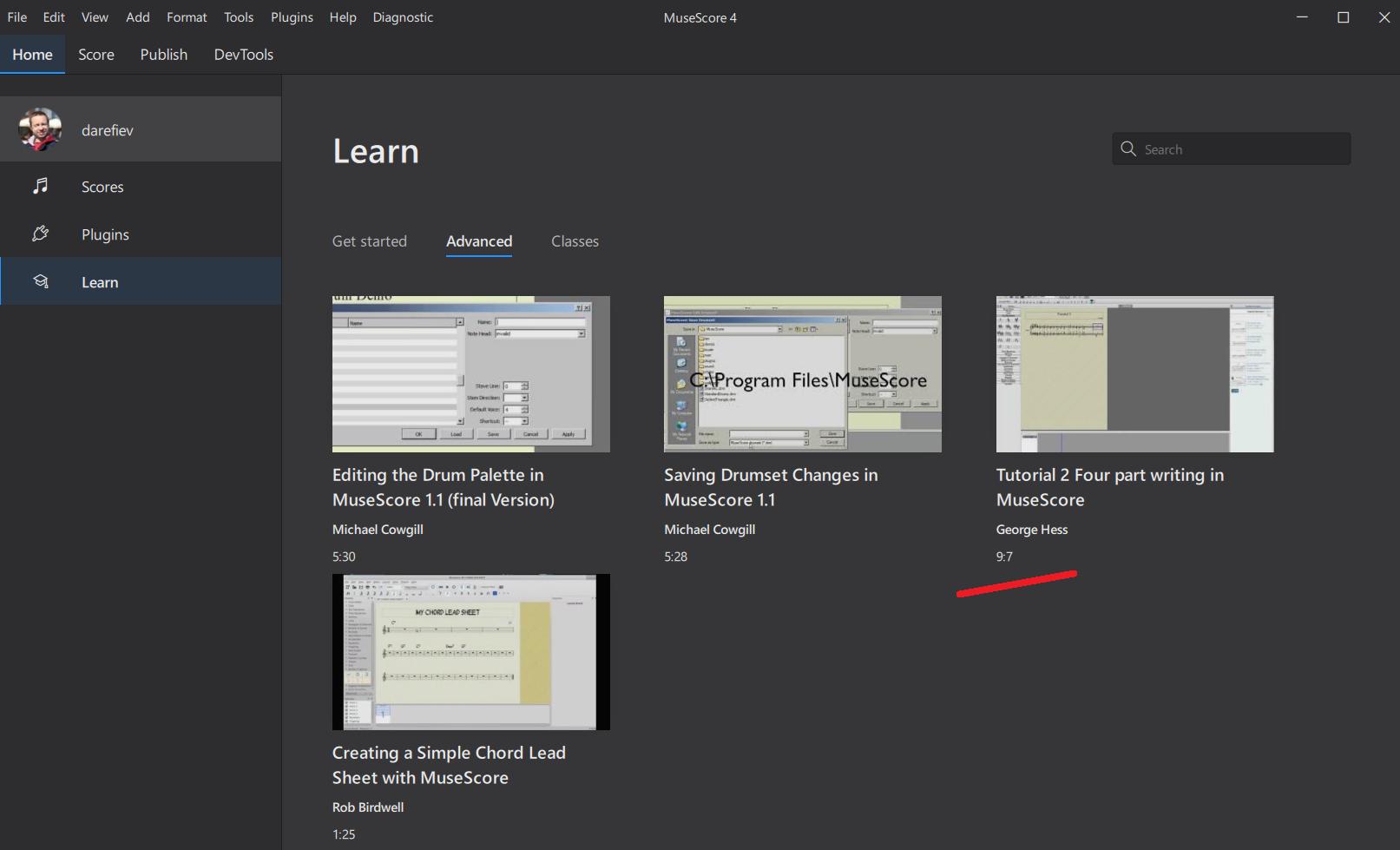Viewport: 1400px width, 850px height.
Task: Open the Publish tab
Action: [163, 54]
